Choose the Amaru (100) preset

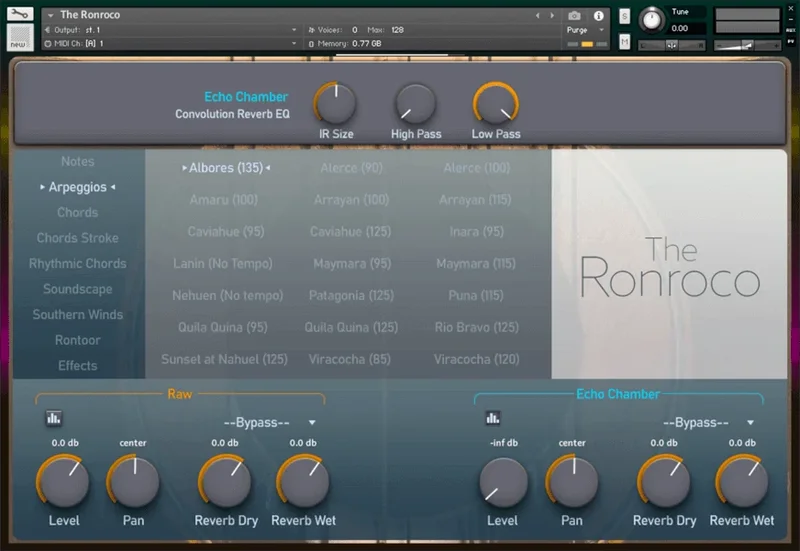point(223,200)
